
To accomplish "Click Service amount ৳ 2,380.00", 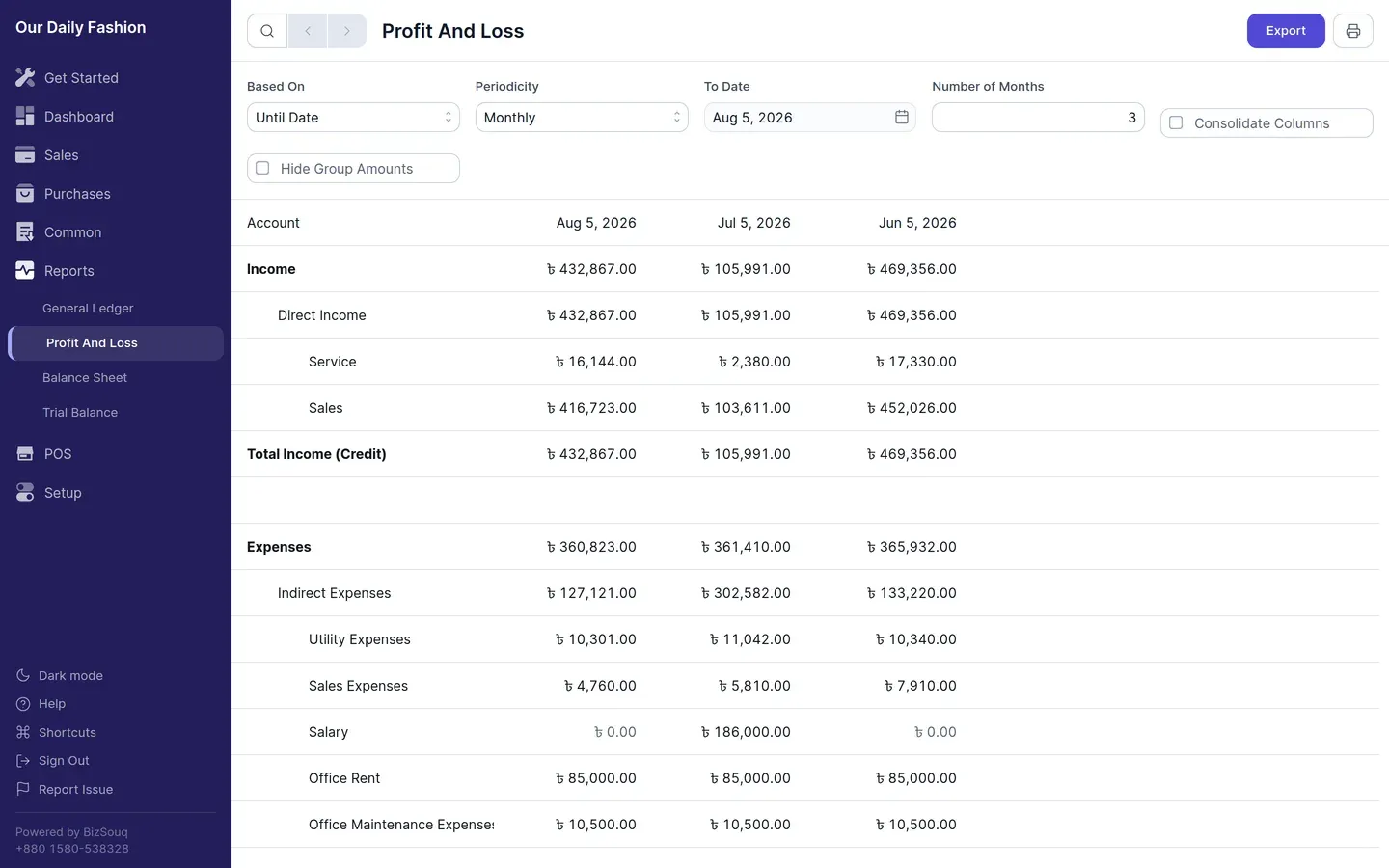I will tap(754, 362).
